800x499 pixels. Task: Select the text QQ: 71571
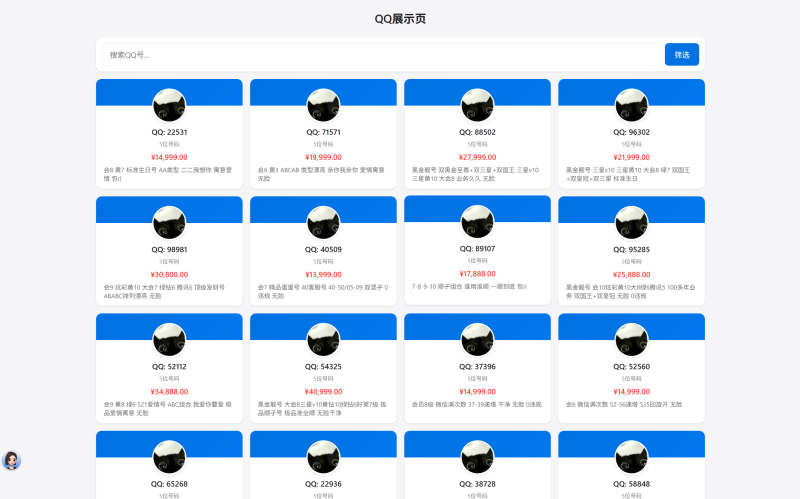pos(323,132)
